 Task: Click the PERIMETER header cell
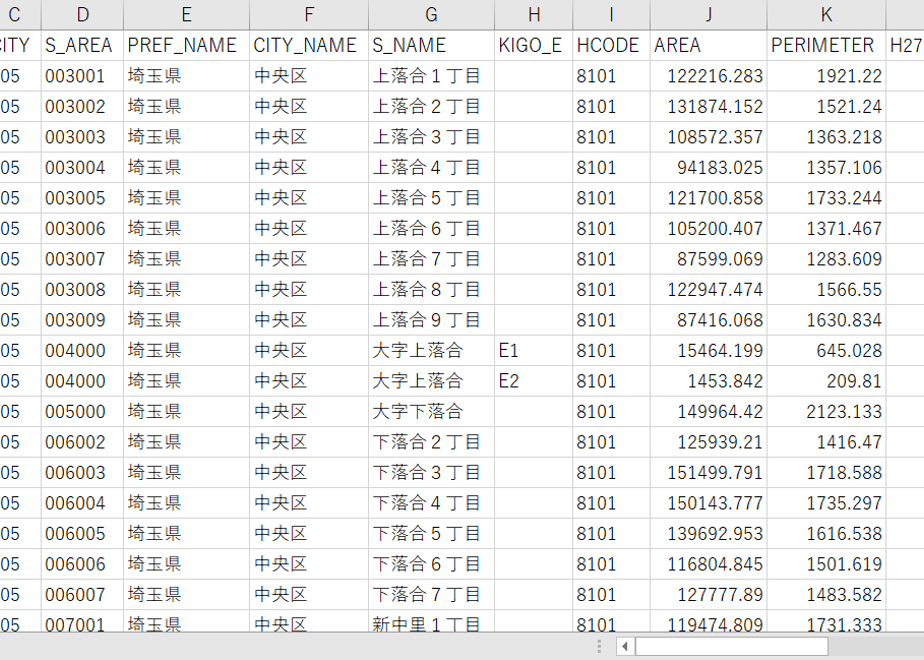pos(826,45)
